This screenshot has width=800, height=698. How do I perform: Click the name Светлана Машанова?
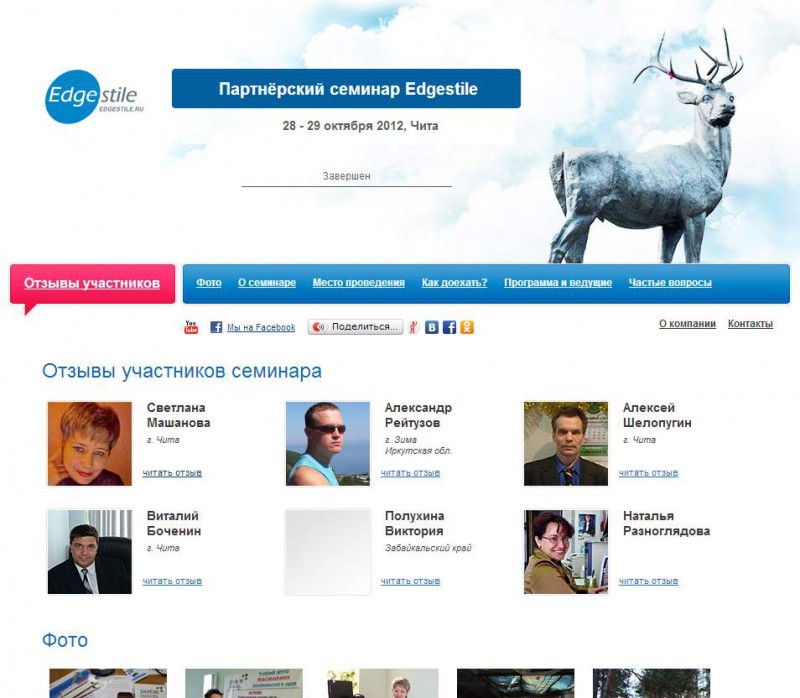coord(179,415)
